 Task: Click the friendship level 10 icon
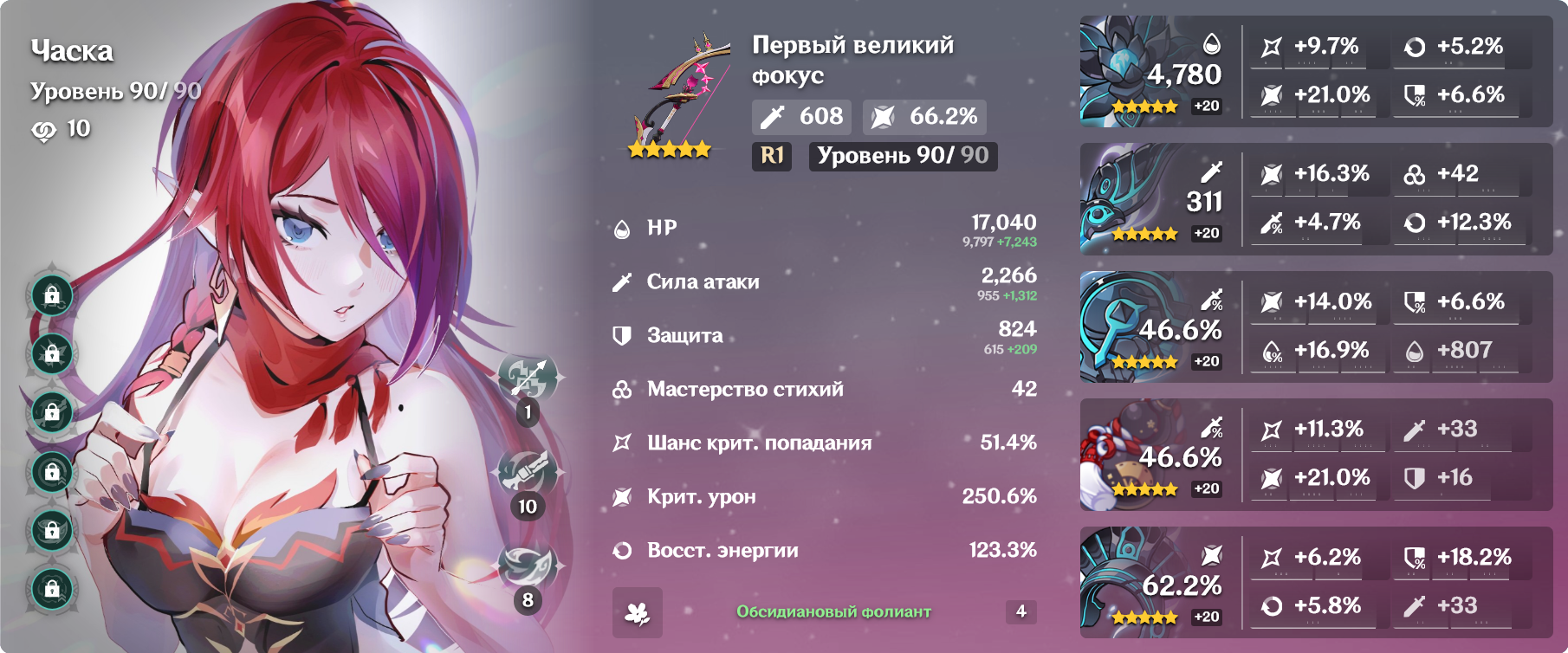click(x=44, y=130)
